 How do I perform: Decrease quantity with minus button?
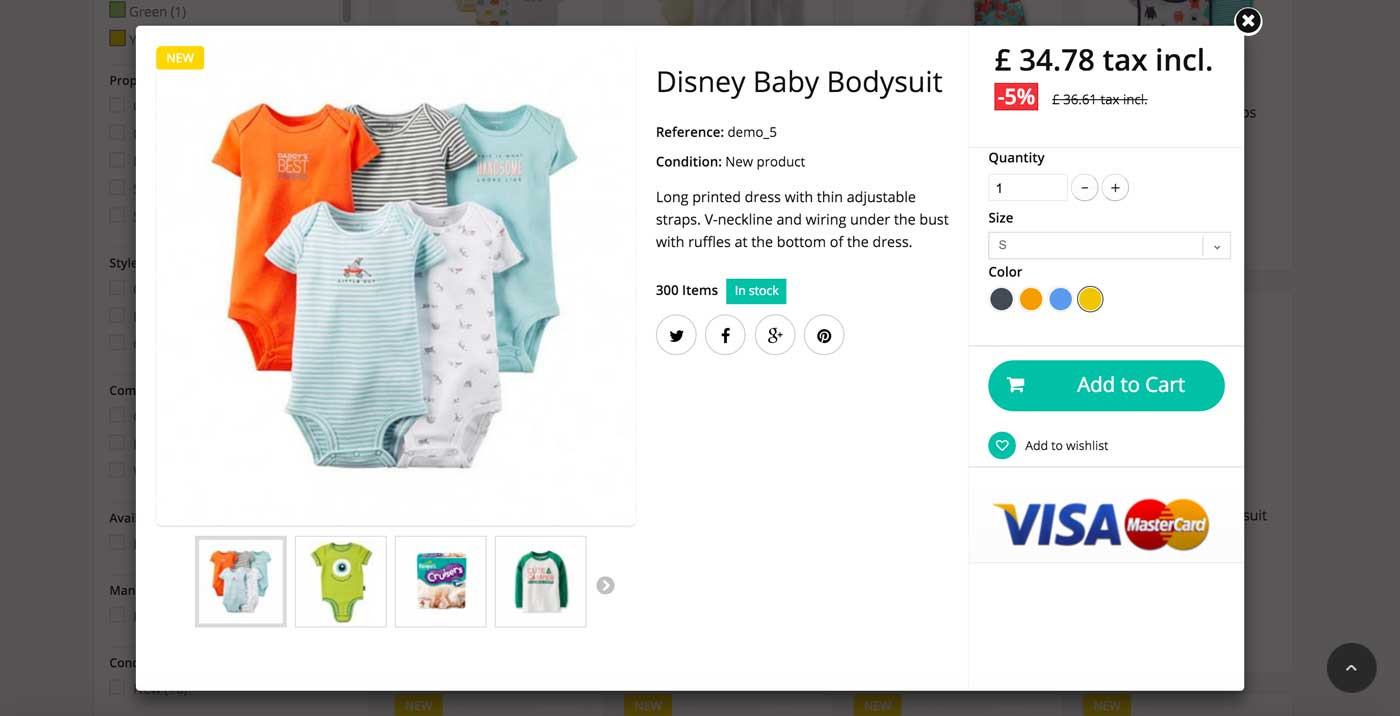[1084, 188]
